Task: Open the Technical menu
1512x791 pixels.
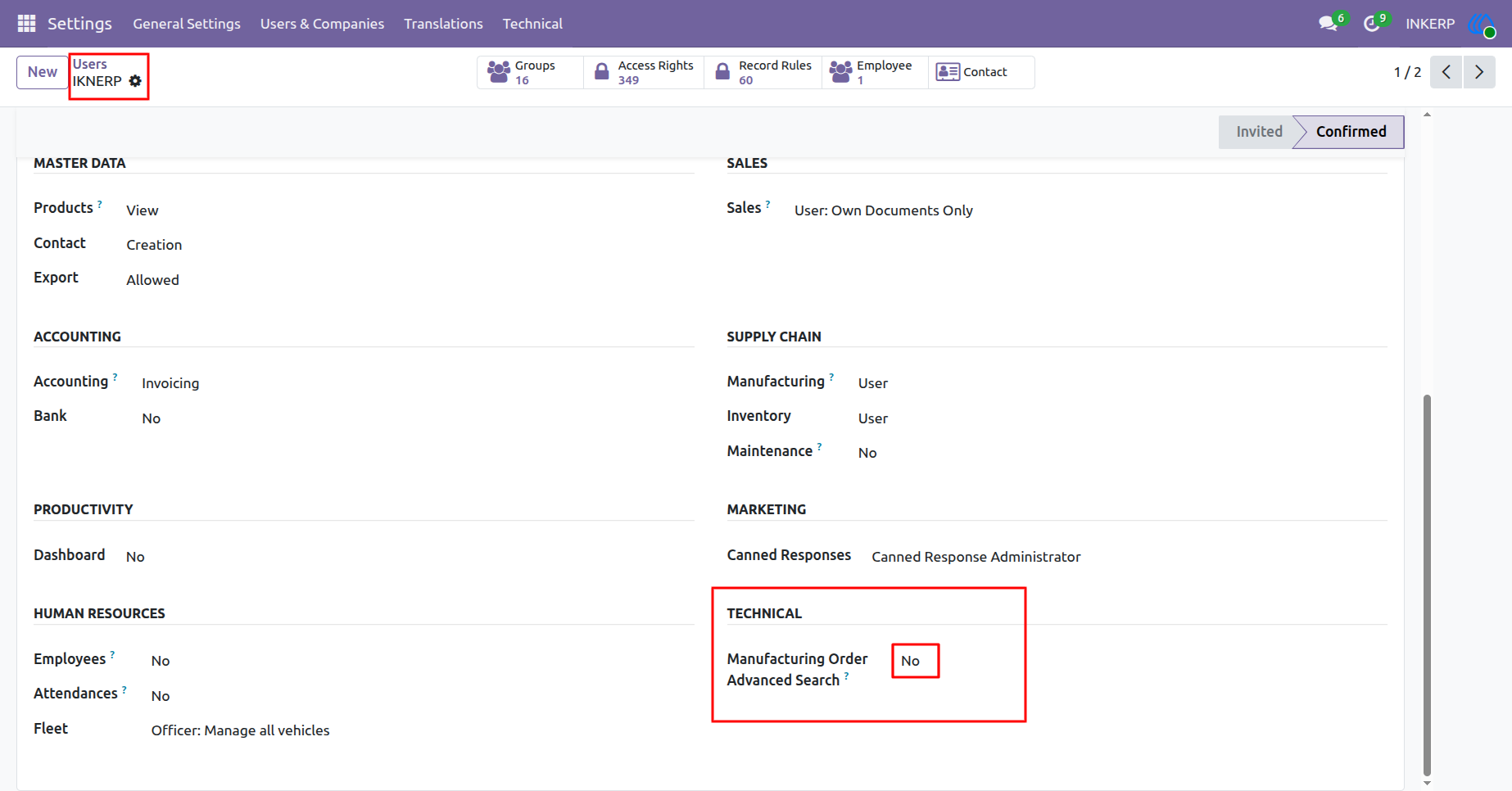Action: 532,24
